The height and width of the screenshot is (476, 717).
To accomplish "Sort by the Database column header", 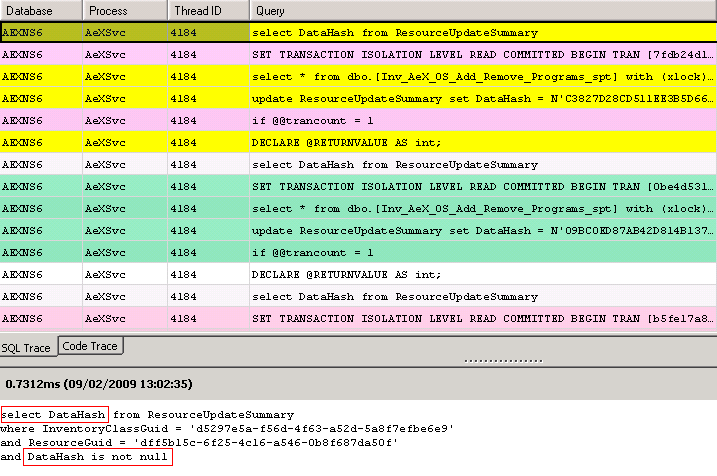I will tap(40, 11).
